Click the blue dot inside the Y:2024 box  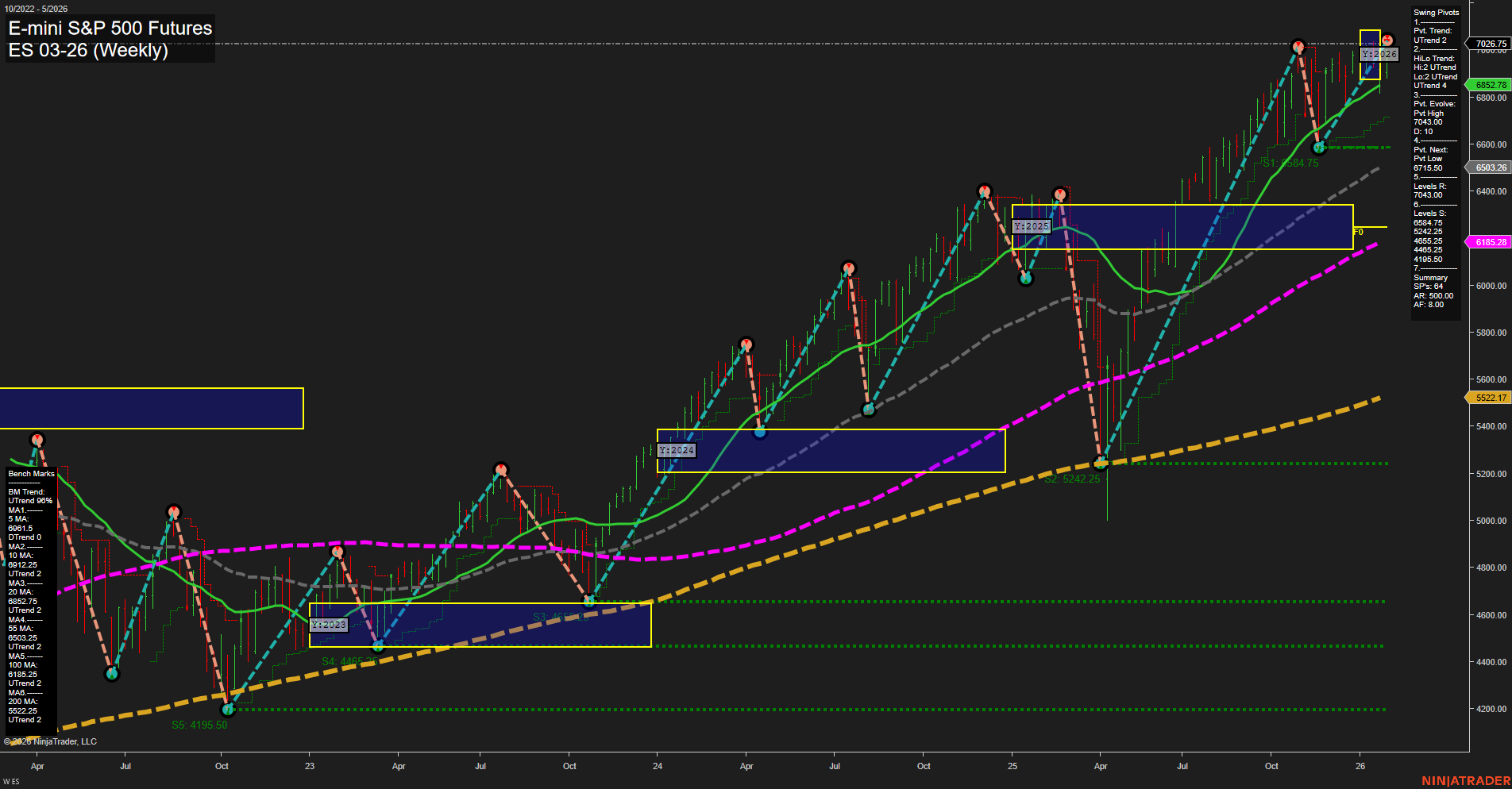[x=760, y=432]
